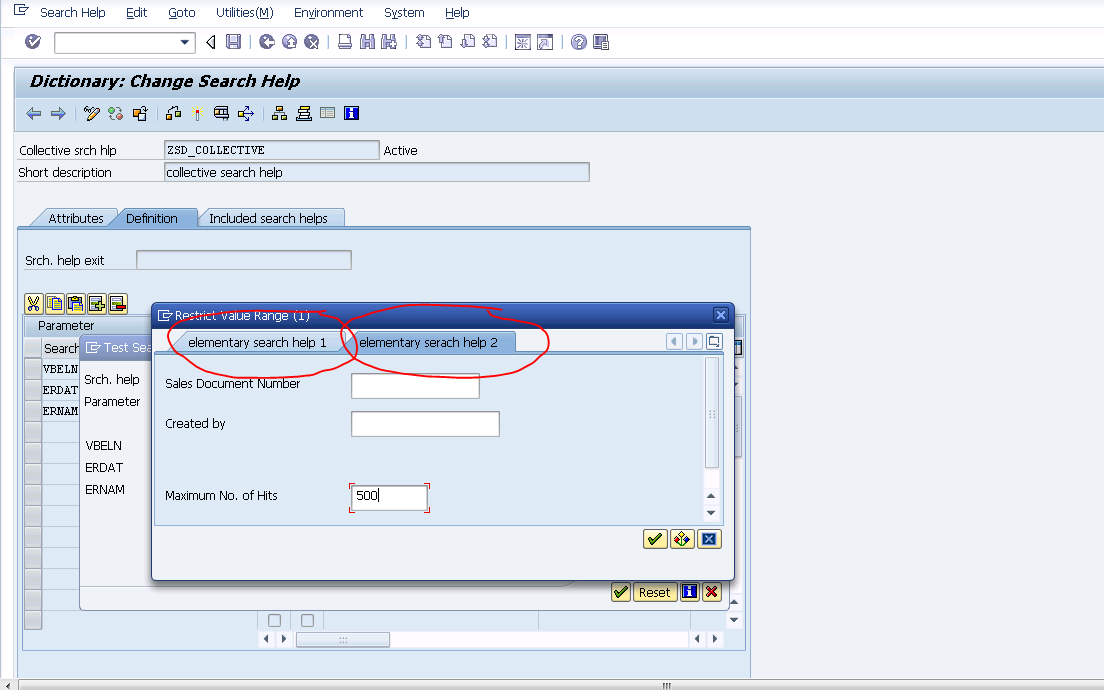
Task: Save the search help via Save icon
Action: point(235,42)
